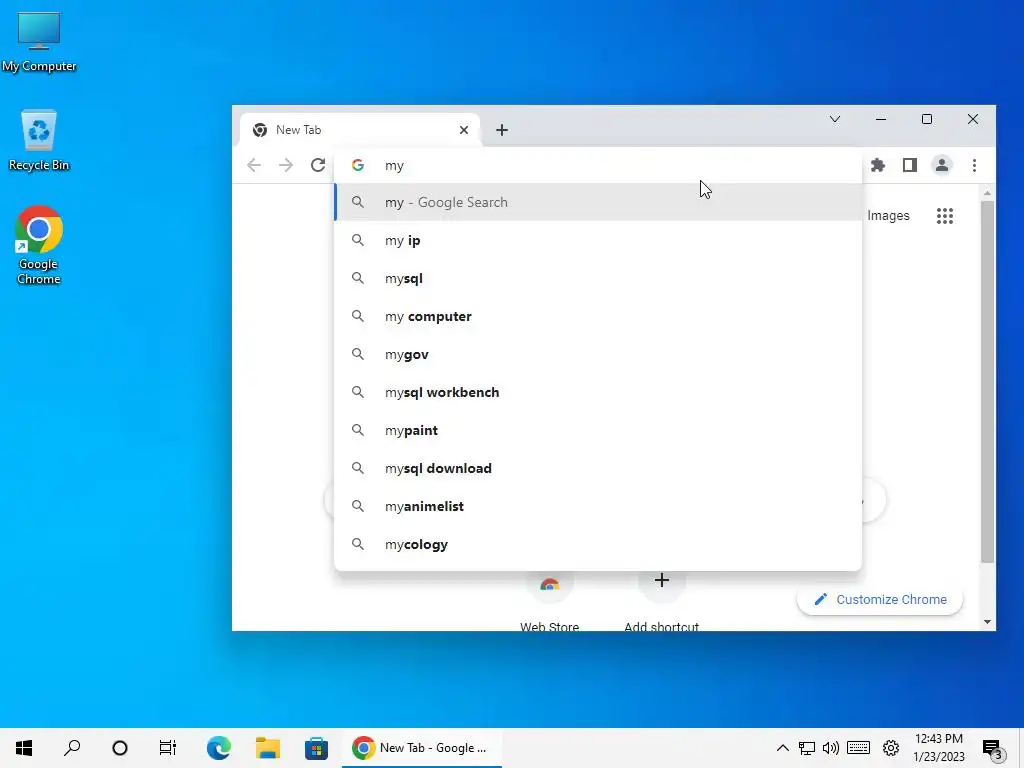This screenshot has height=768, width=1024.
Task: Select 'my - Google Search' suggestion
Action: [x=598, y=202]
